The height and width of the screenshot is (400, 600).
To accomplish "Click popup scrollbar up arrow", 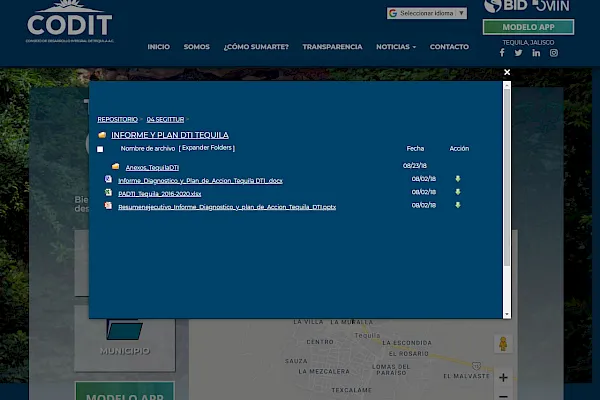I will pos(507,86).
